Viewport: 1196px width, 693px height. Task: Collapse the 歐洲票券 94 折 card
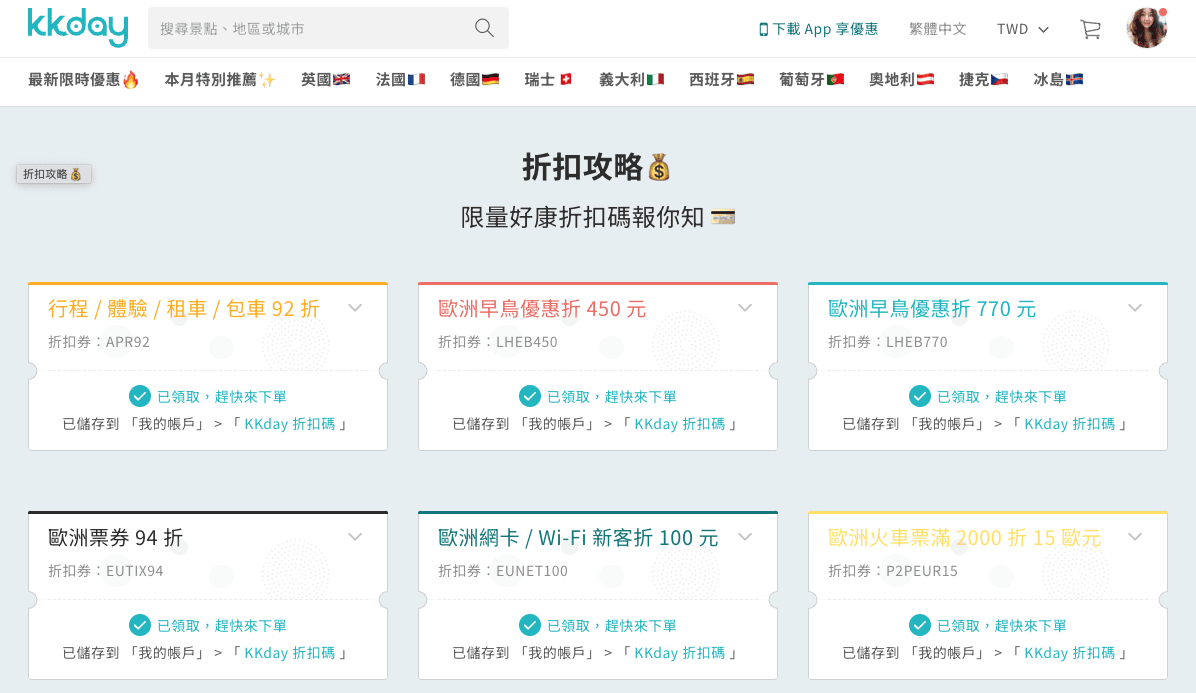tap(355, 536)
